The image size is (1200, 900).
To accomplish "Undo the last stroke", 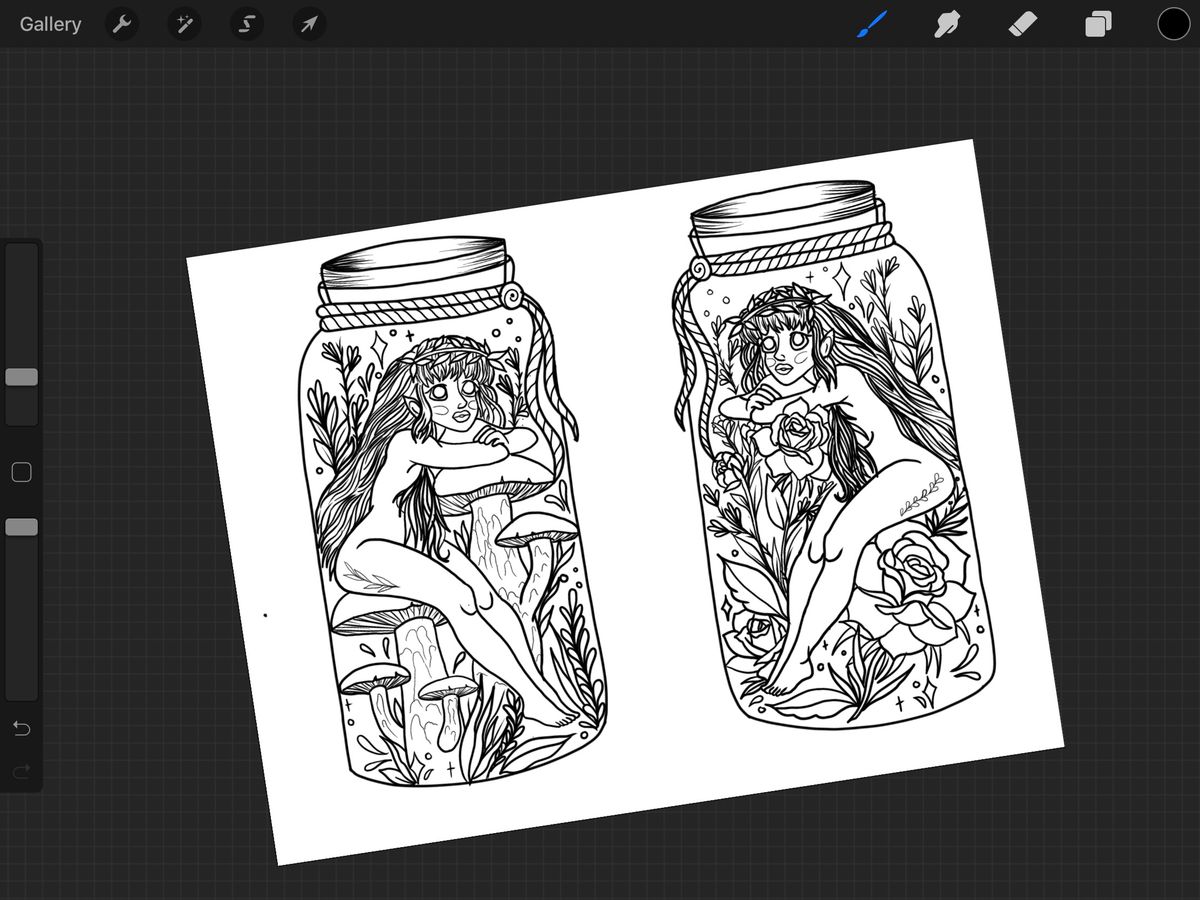I will click(x=21, y=728).
